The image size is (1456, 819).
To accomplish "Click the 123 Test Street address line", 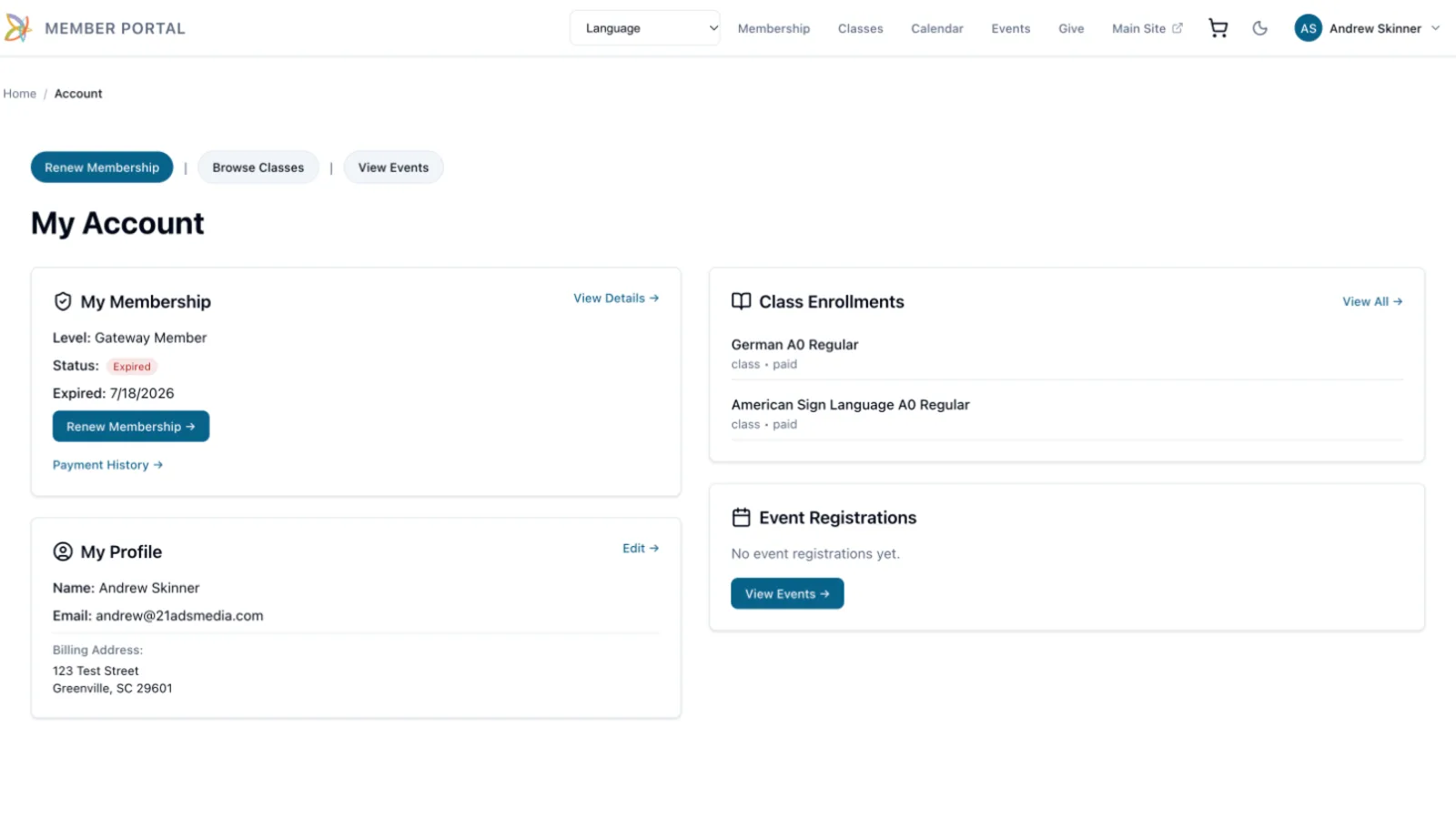I will pos(96,671).
